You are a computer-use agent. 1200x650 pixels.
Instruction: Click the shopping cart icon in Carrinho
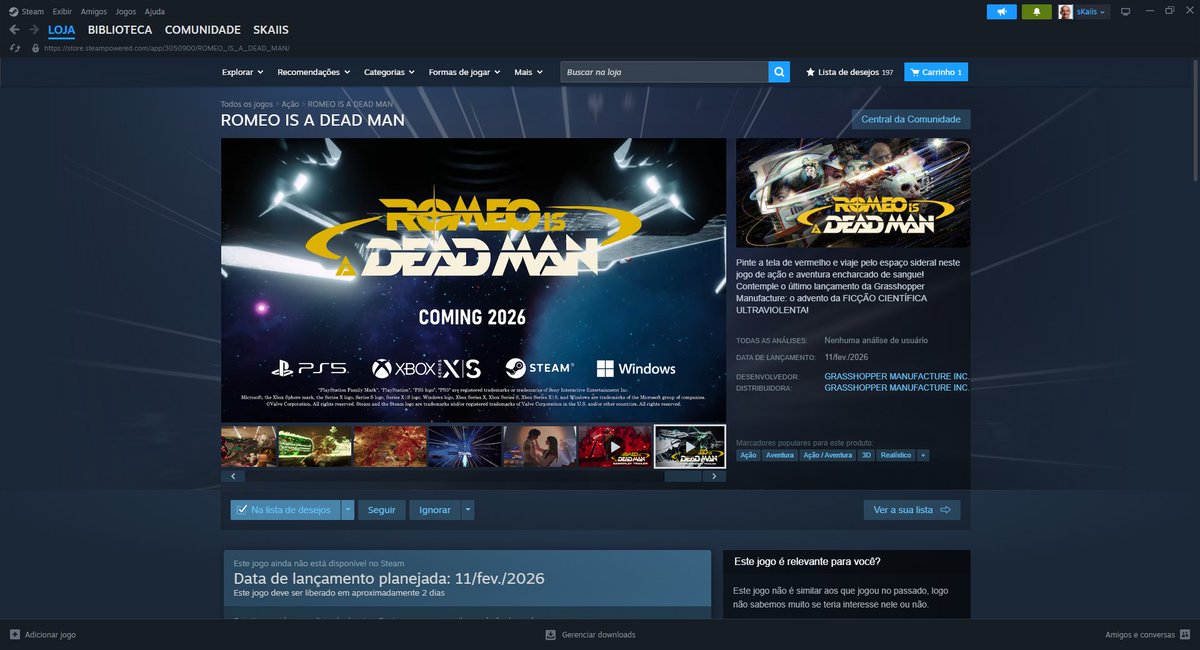914,72
